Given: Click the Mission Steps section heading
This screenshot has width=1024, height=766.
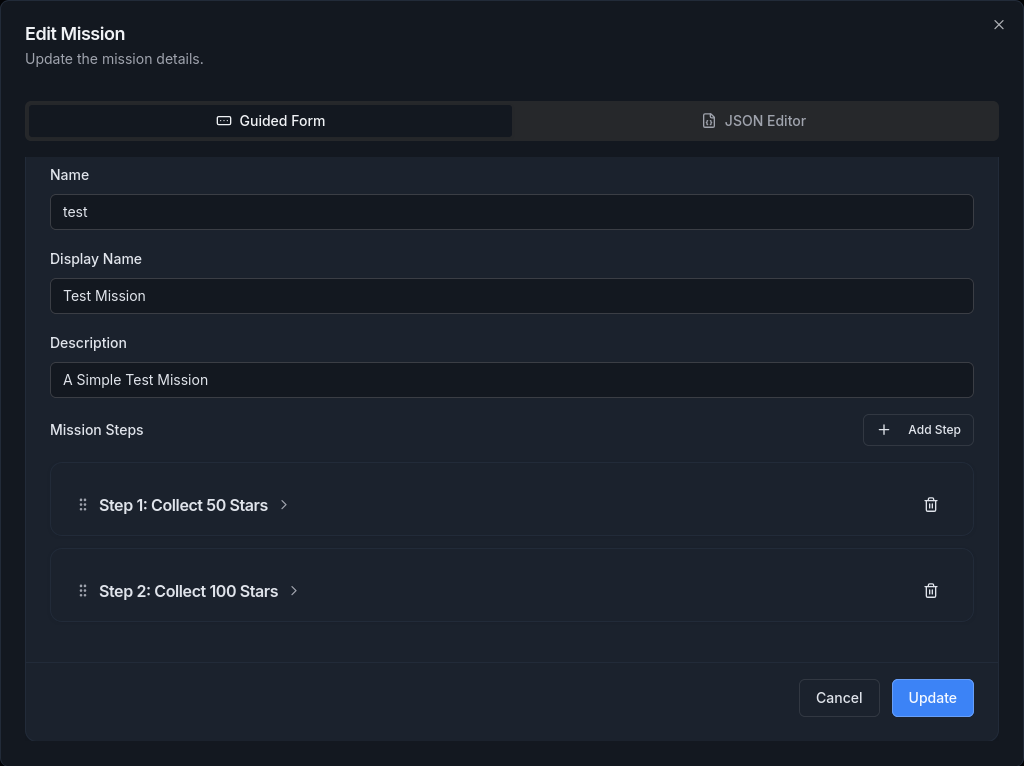Looking at the screenshot, I should tap(97, 430).
